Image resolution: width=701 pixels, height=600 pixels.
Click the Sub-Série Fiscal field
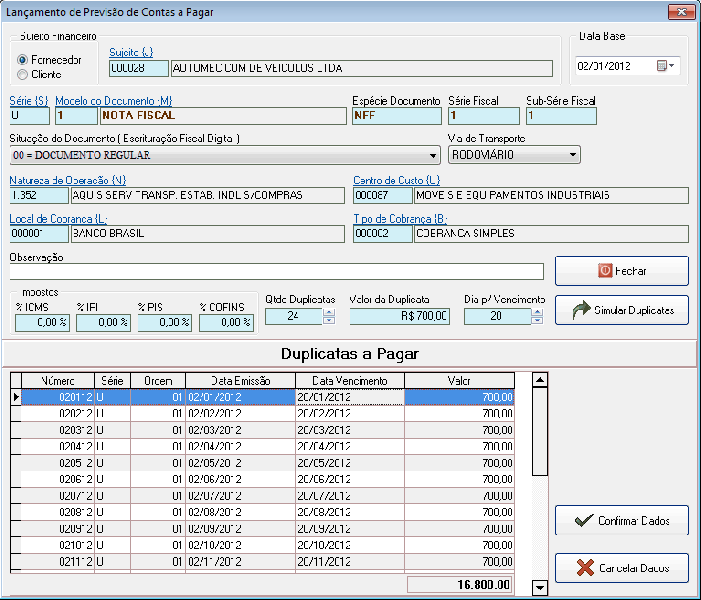pos(561,116)
